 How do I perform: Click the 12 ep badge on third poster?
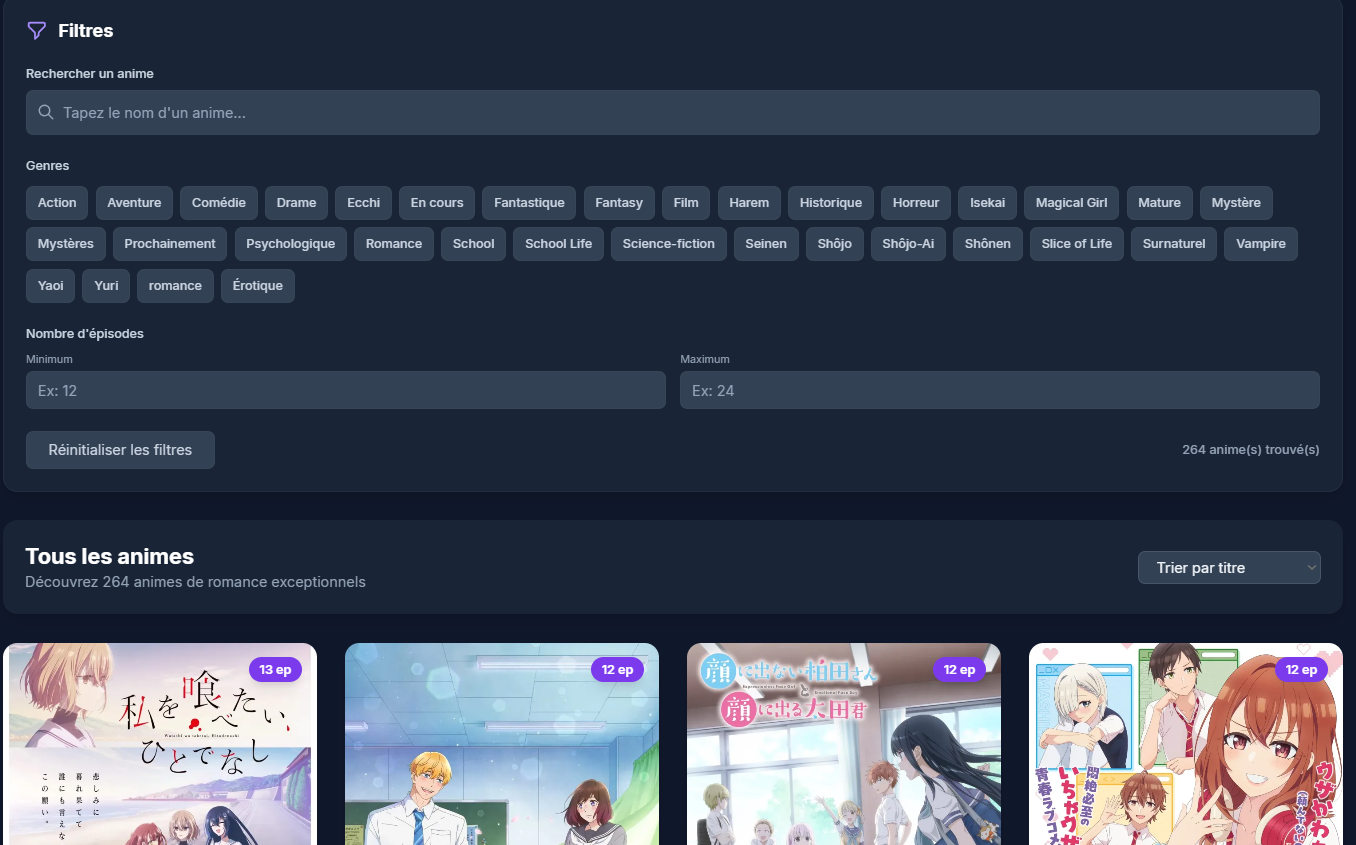click(959, 670)
